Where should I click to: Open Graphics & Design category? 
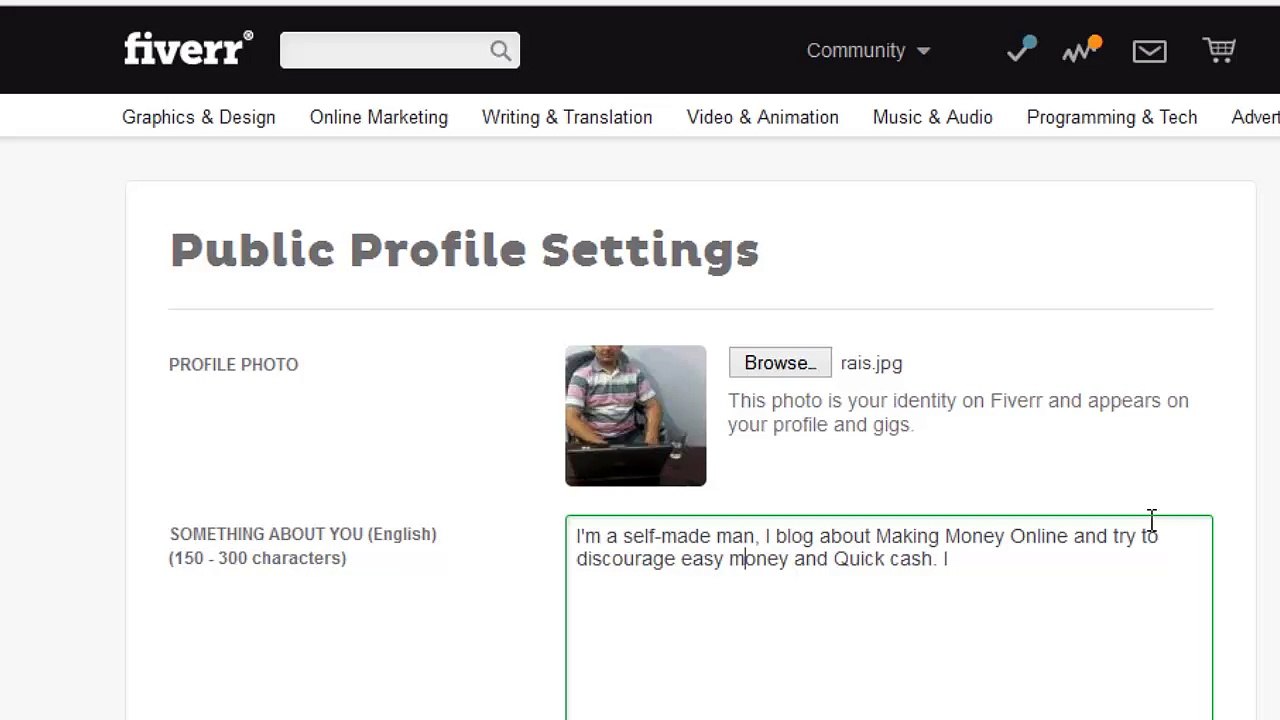click(x=198, y=117)
